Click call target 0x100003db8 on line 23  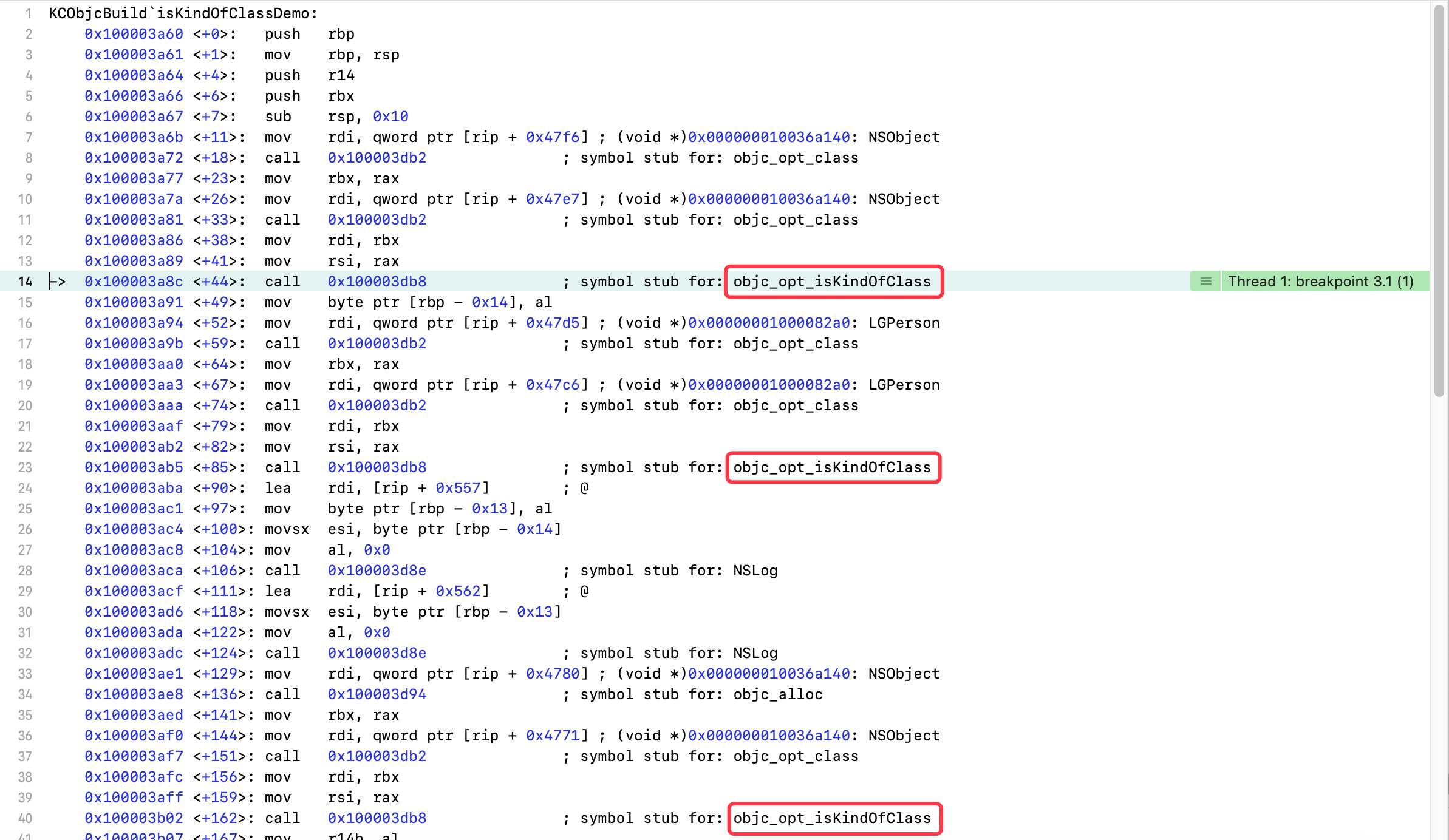[x=377, y=467]
